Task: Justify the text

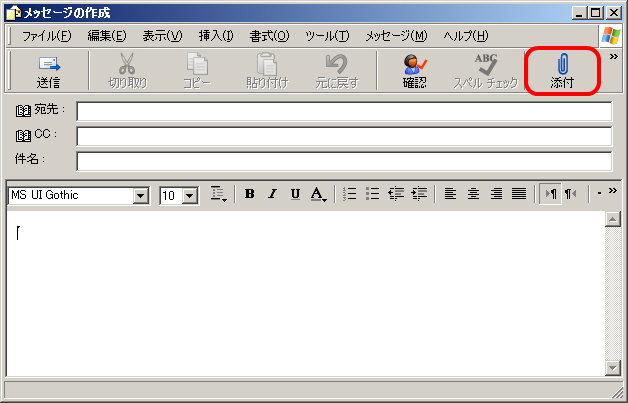Action: click(519, 194)
